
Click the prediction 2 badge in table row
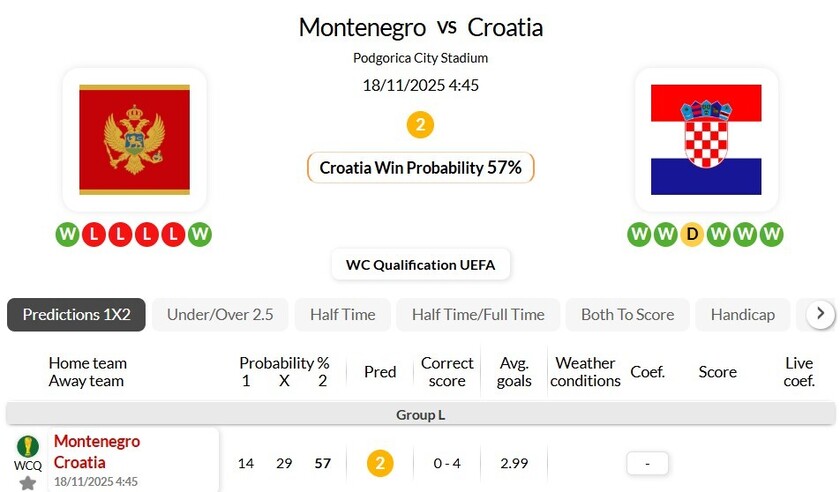[380, 463]
